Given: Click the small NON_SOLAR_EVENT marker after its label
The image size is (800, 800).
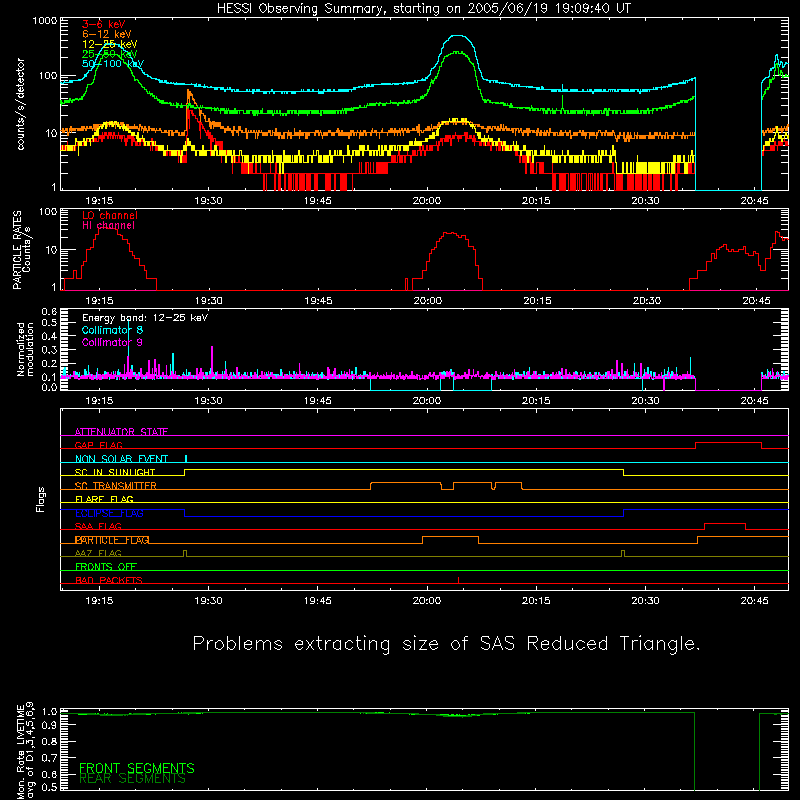Looking at the screenshot, I should (186, 458).
